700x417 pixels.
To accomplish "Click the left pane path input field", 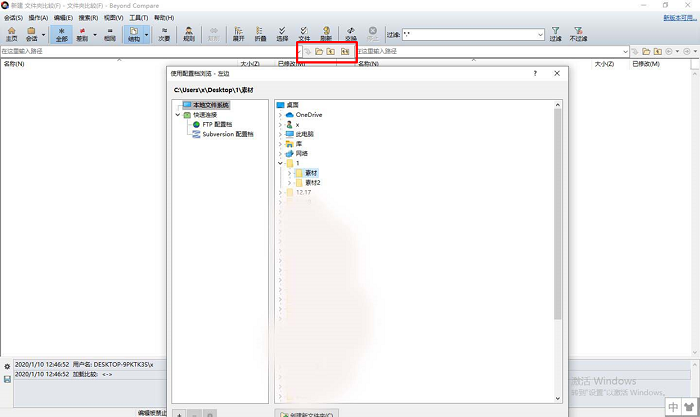I will [148, 51].
